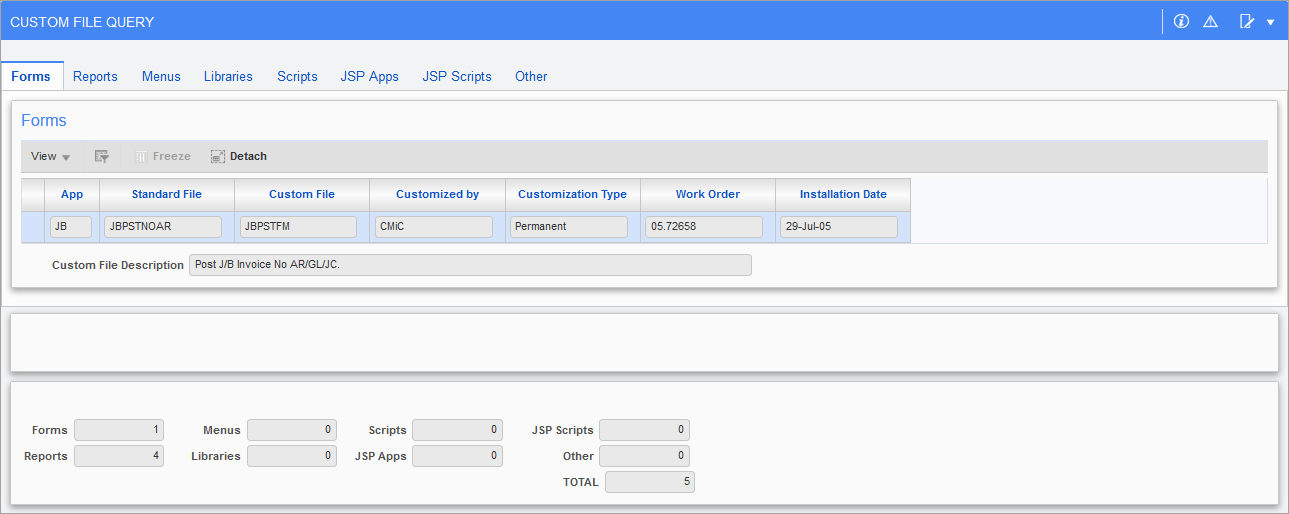Click the CUSTOM FILE QUERY title

[82, 22]
